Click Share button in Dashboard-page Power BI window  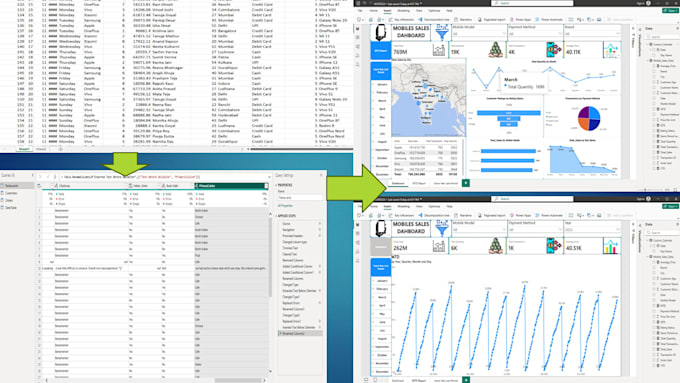(x=670, y=11)
